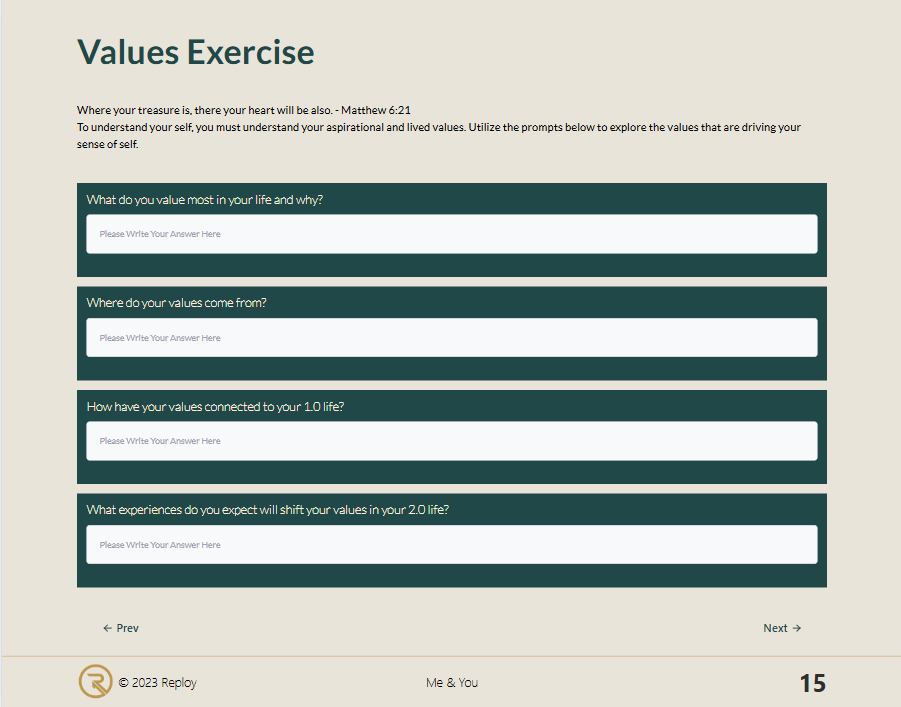Screen dimensions: 901x707
Task: Click the page number 15
Action: coord(812,683)
